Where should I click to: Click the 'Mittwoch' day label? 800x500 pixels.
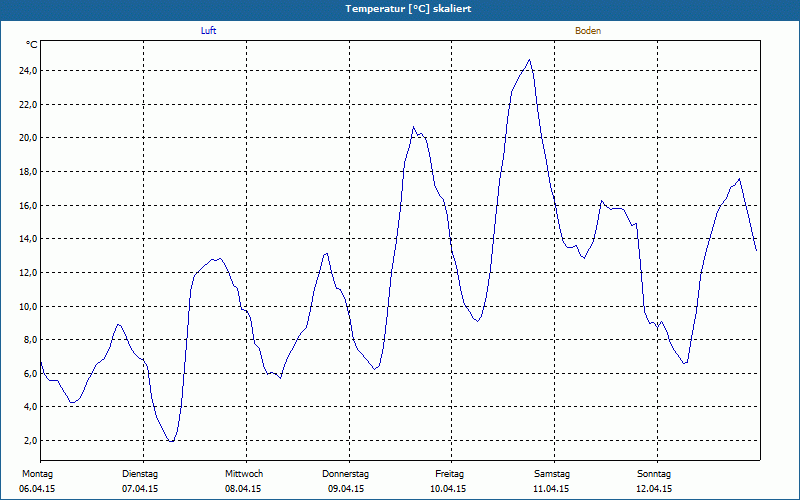pyautogui.click(x=244, y=474)
